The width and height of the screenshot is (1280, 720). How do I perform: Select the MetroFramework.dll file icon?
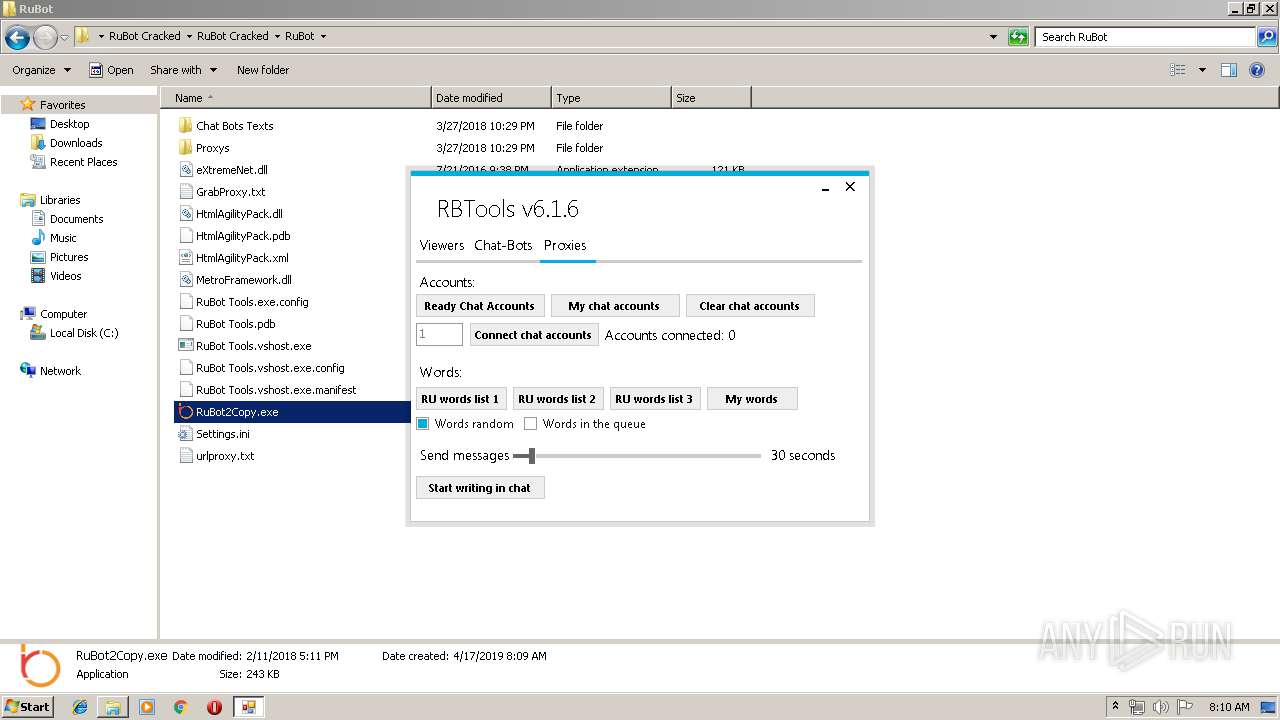tap(185, 280)
